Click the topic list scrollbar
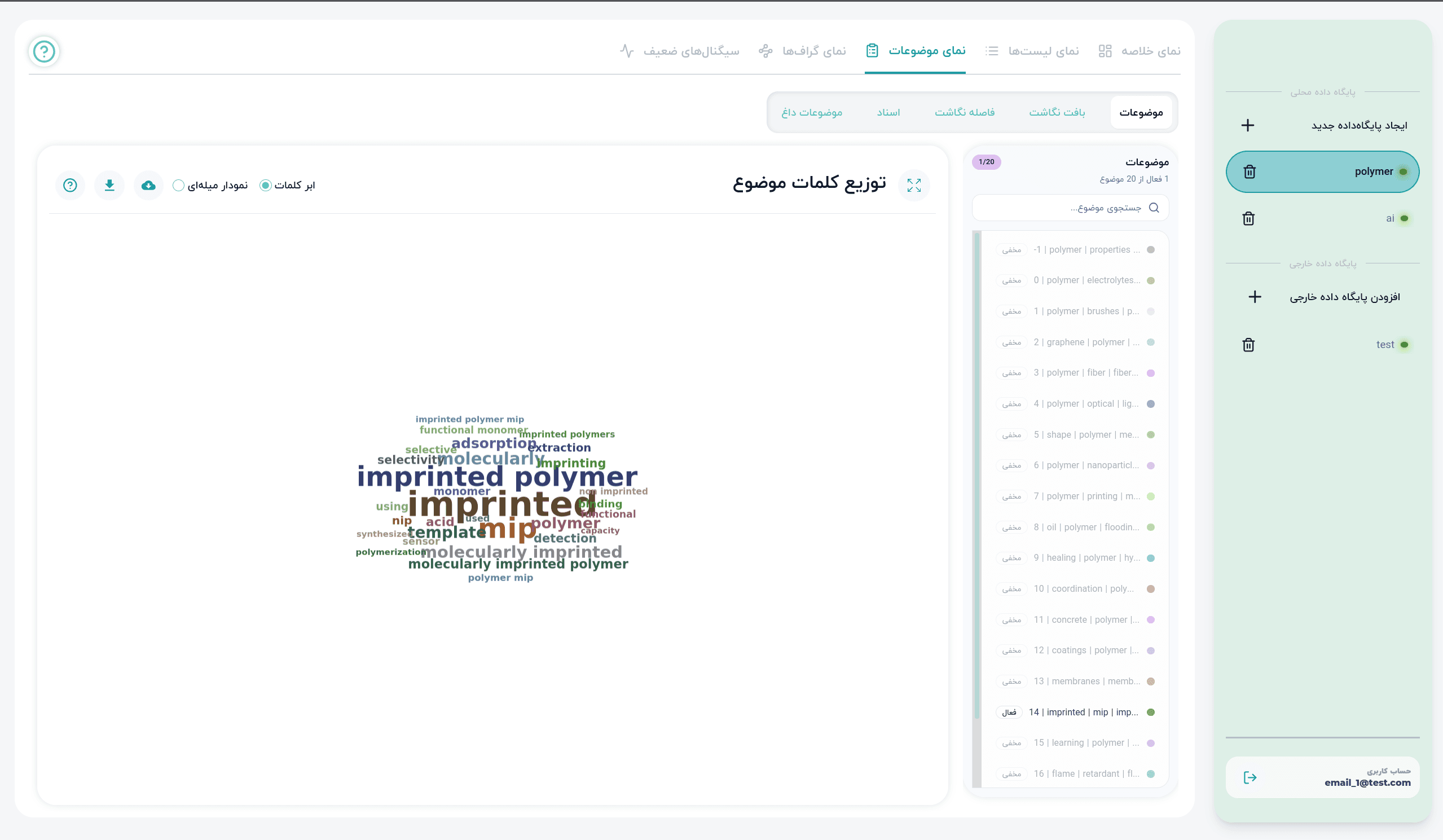This screenshot has width=1443, height=840. (x=977, y=474)
